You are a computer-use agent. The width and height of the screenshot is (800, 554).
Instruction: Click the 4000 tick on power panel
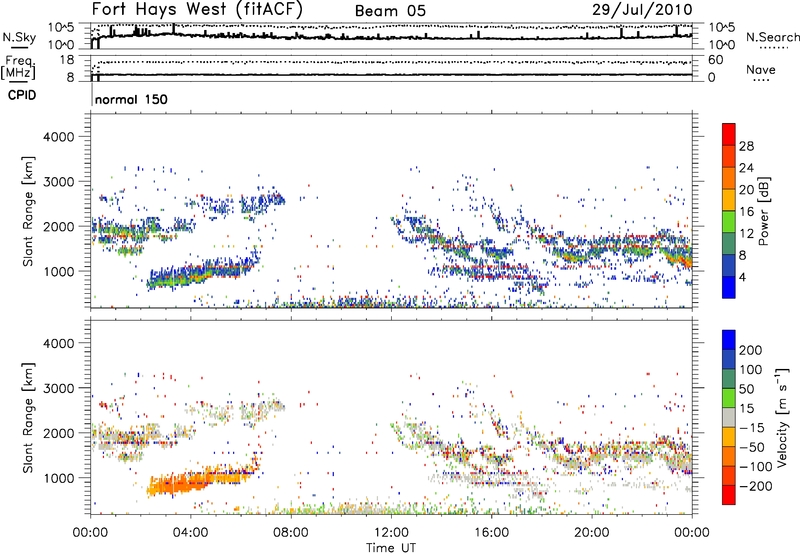coord(58,137)
